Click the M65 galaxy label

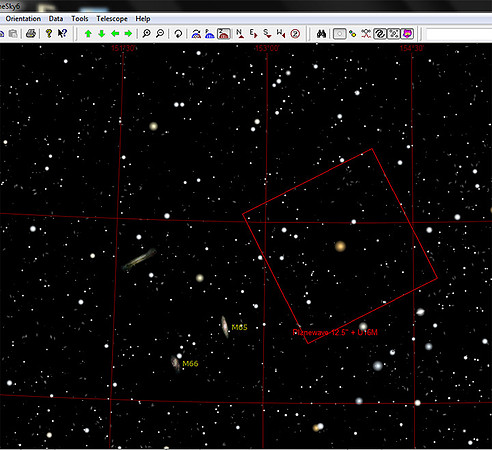239,327
